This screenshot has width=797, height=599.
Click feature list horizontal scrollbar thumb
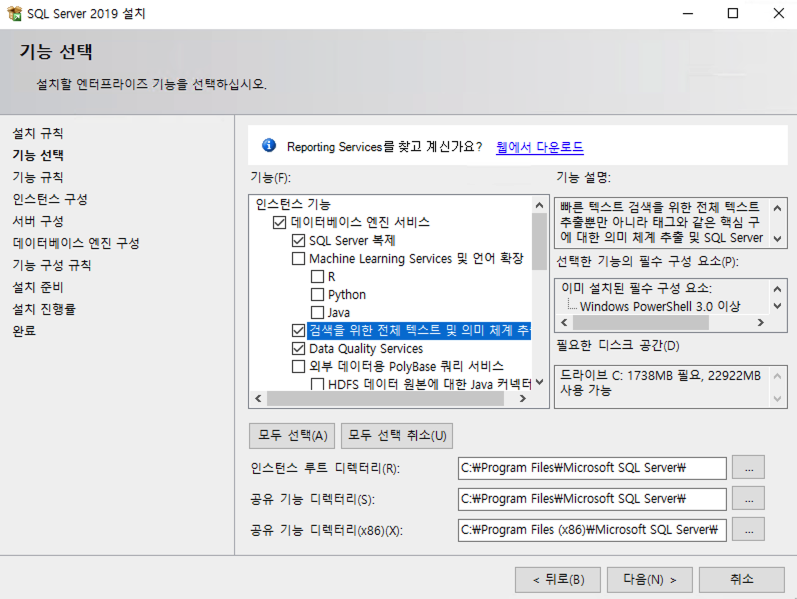point(385,399)
